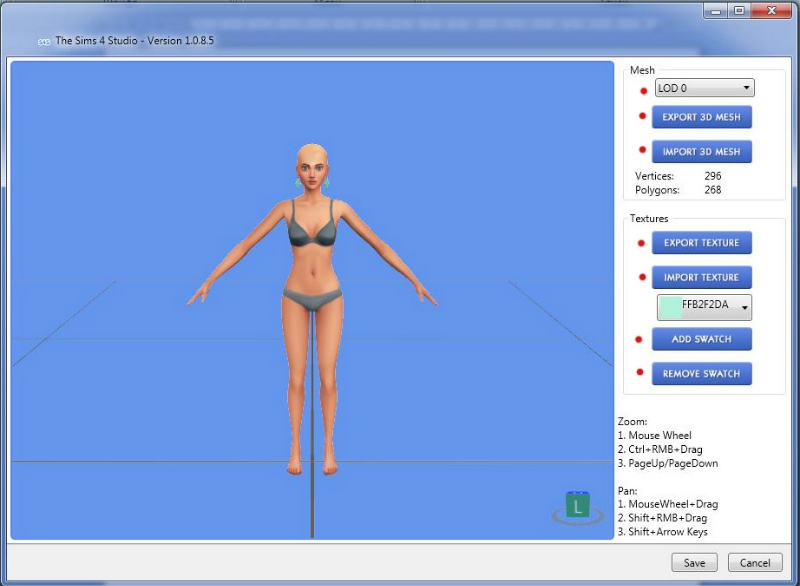Click the 'Mouse Wheel' zoom instruction text
This screenshot has width=800, height=586.
[660, 436]
